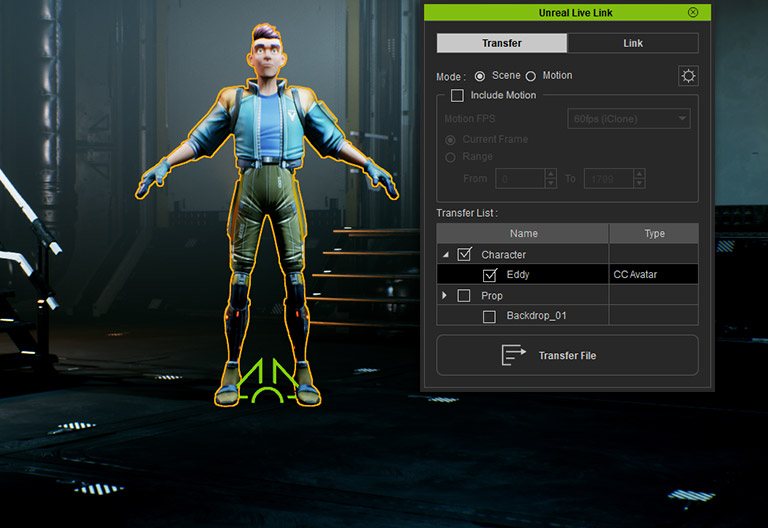768x528 pixels.
Task: Increase the To frame value
Action: tap(639, 174)
